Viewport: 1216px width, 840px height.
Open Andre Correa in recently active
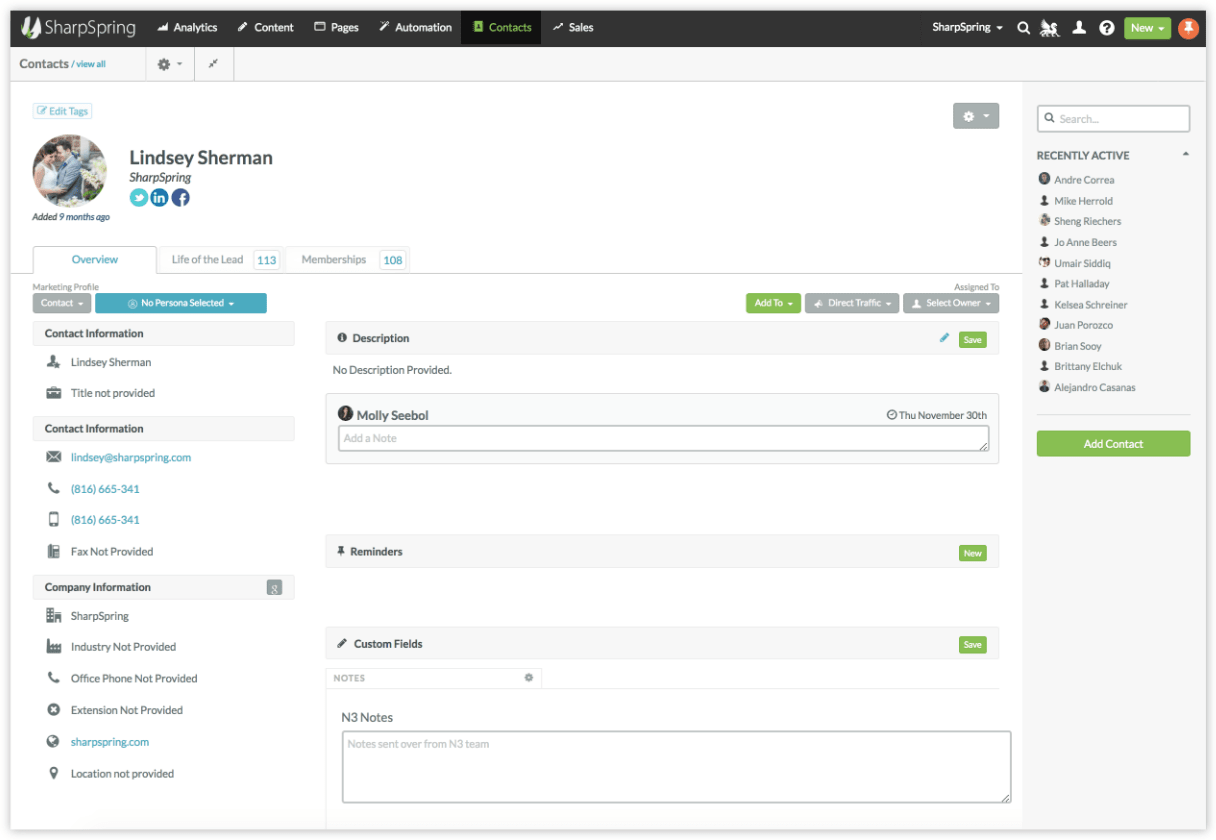pyautogui.click(x=1083, y=180)
